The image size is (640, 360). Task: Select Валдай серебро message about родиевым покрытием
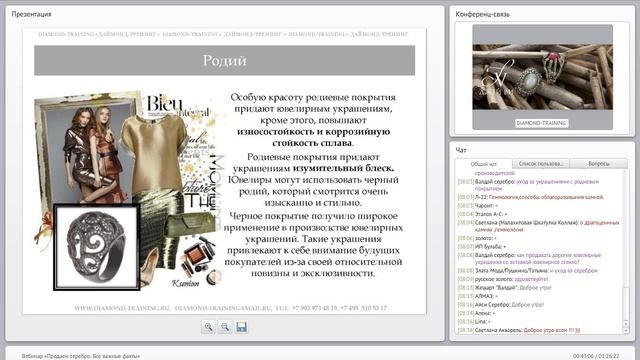(x=529, y=185)
